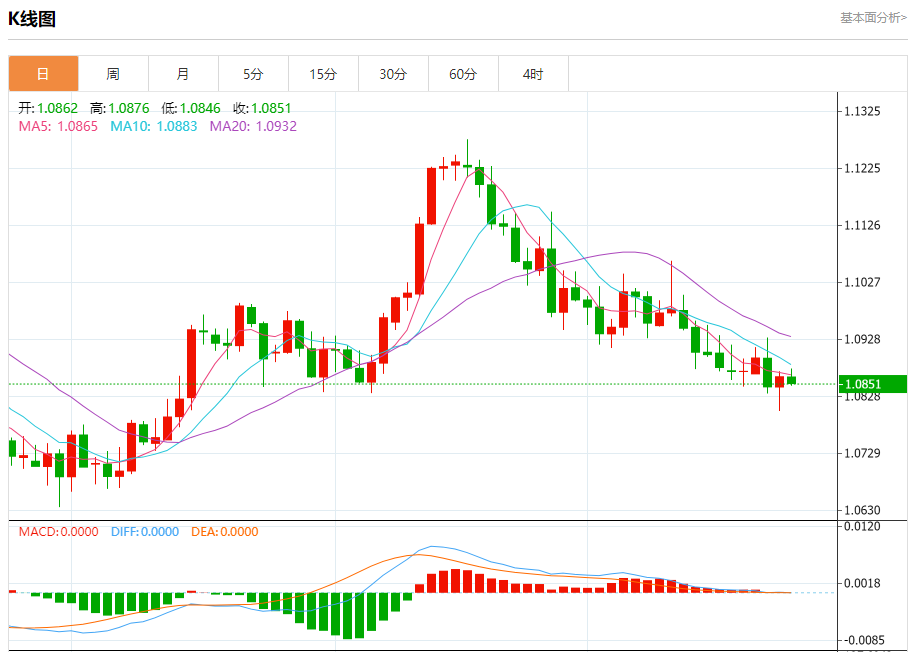The image size is (918, 652).
Task: Click the MA10: 1.0883 label
Action: coord(154,126)
